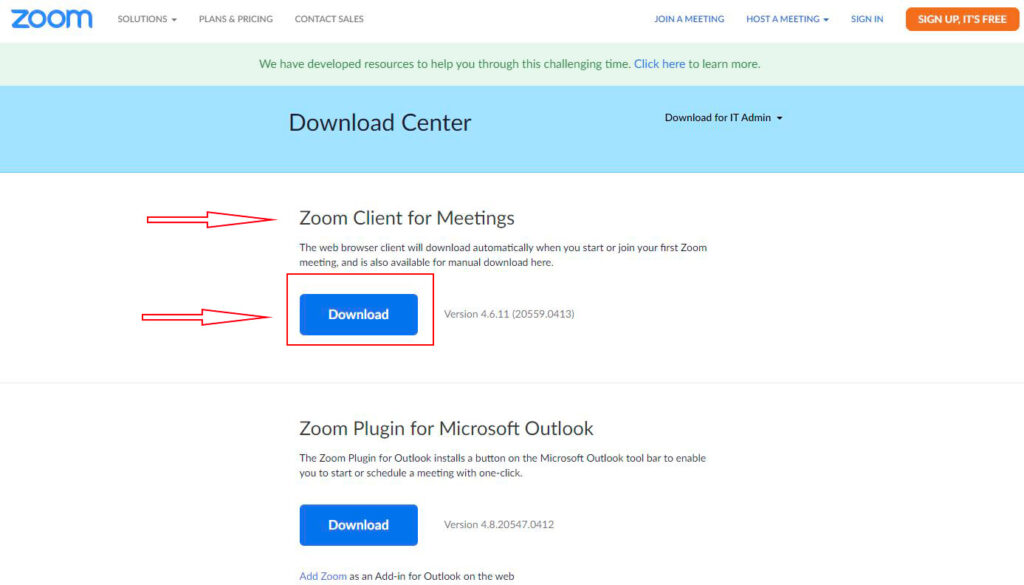Image resolution: width=1024 pixels, height=585 pixels.
Task: Select the Download Center heading text
Action: pos(380,123)
